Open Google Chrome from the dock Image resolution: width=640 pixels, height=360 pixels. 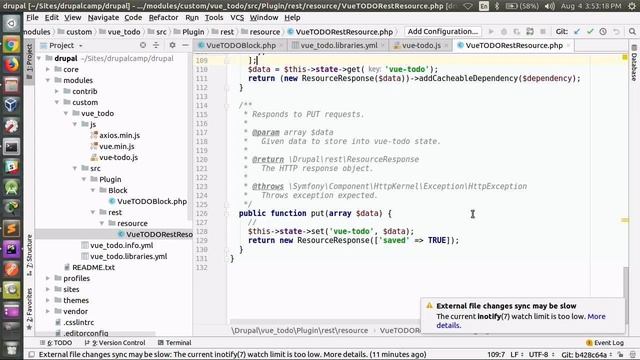pos(11,44)
